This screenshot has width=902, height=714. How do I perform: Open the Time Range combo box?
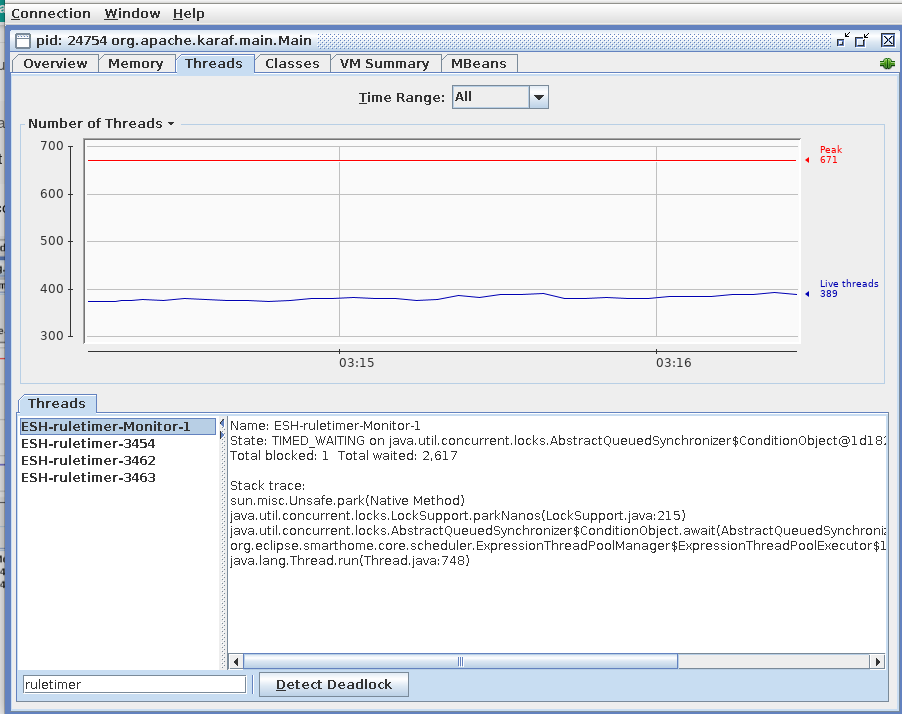coord(538,97)
